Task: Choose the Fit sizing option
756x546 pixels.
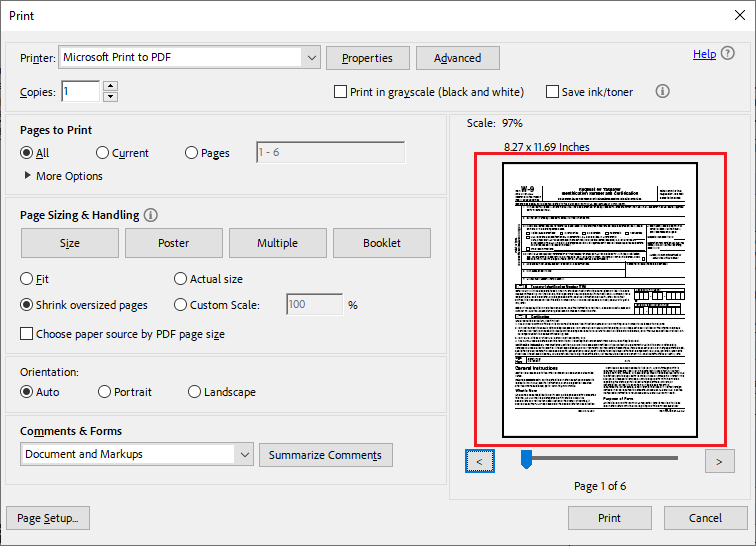Action: pos(27,279)
